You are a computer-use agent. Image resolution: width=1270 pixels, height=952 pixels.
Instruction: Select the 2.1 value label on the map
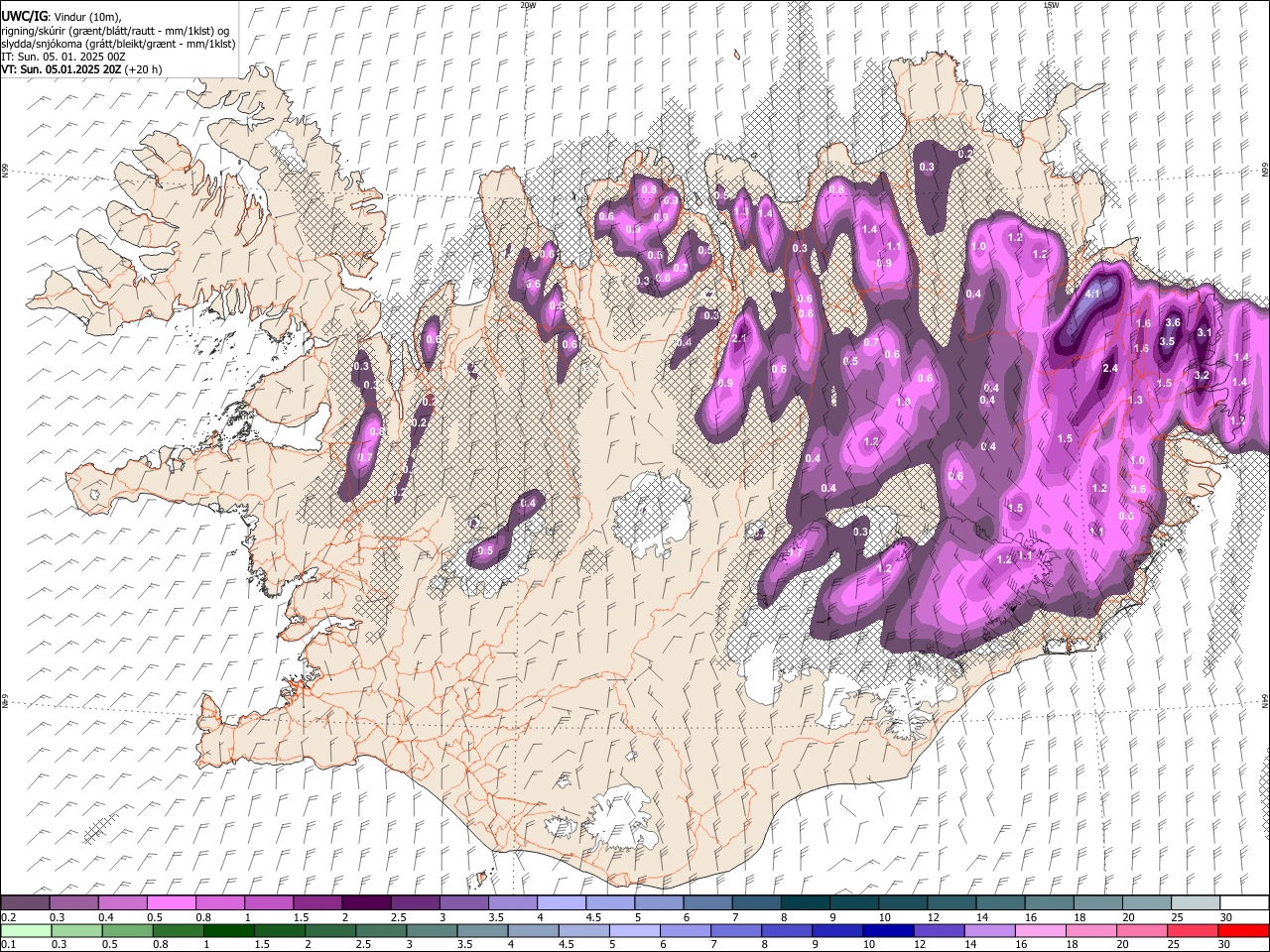pos(739,339)
